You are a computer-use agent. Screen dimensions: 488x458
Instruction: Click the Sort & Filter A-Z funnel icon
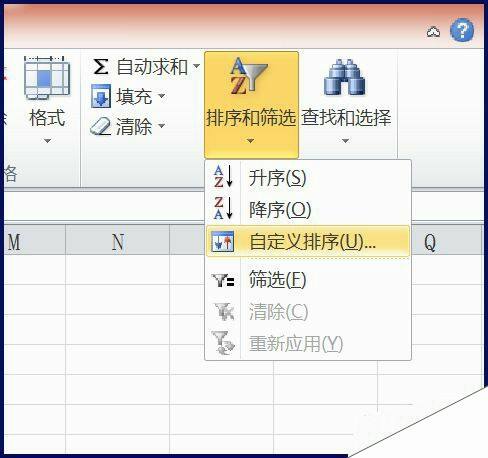pyautogui.click(x=249, y=76)
